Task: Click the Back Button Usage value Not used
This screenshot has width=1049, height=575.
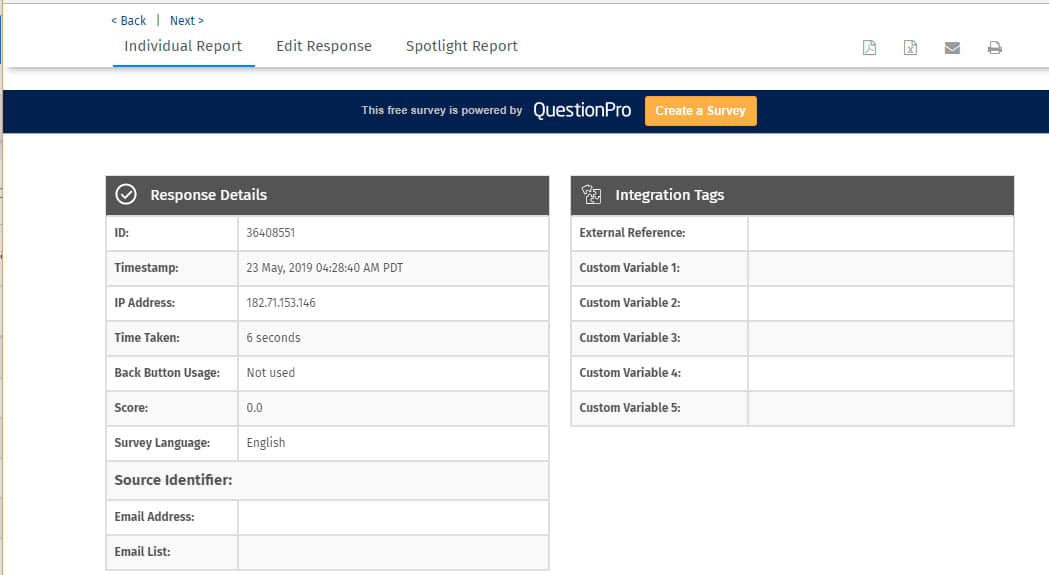Action: click(x=270, y=373)
